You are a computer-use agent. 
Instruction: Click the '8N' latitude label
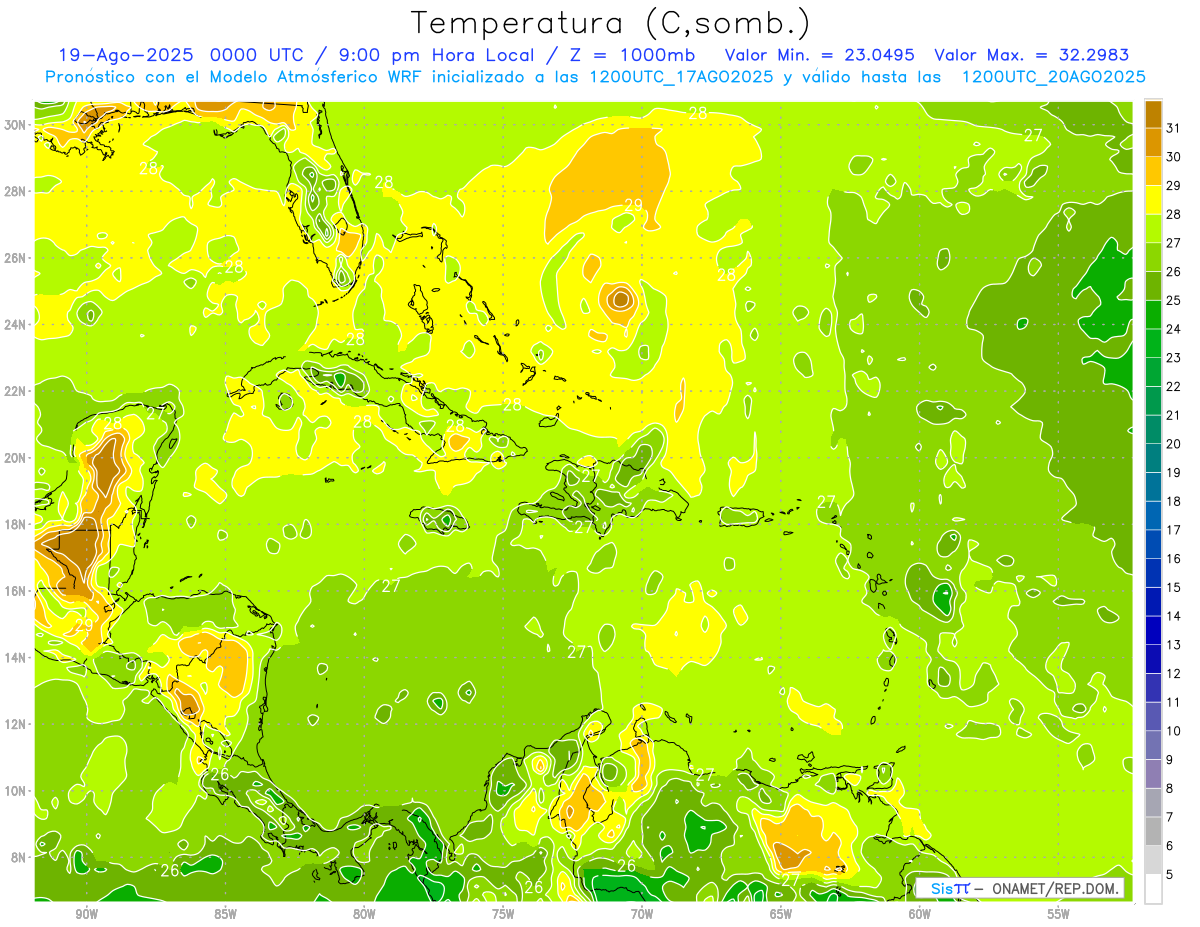pos(20,857)
